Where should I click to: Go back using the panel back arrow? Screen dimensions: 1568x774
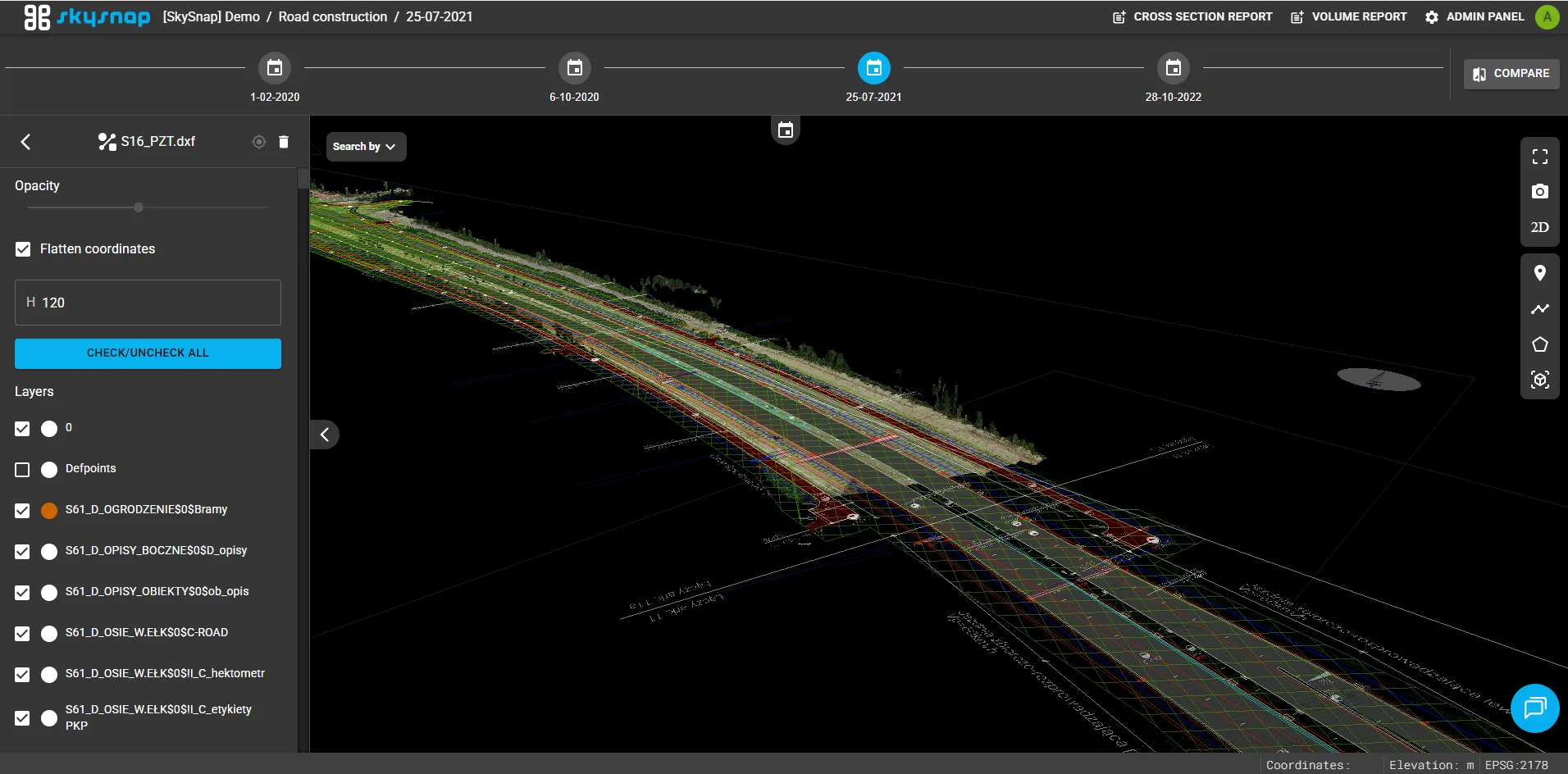click(26, 142)
